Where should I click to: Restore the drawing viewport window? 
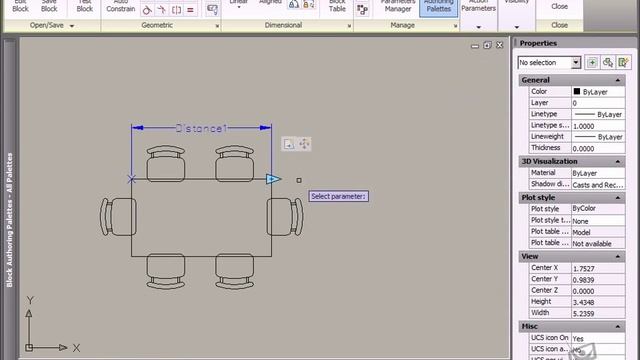tap(487, 45)
